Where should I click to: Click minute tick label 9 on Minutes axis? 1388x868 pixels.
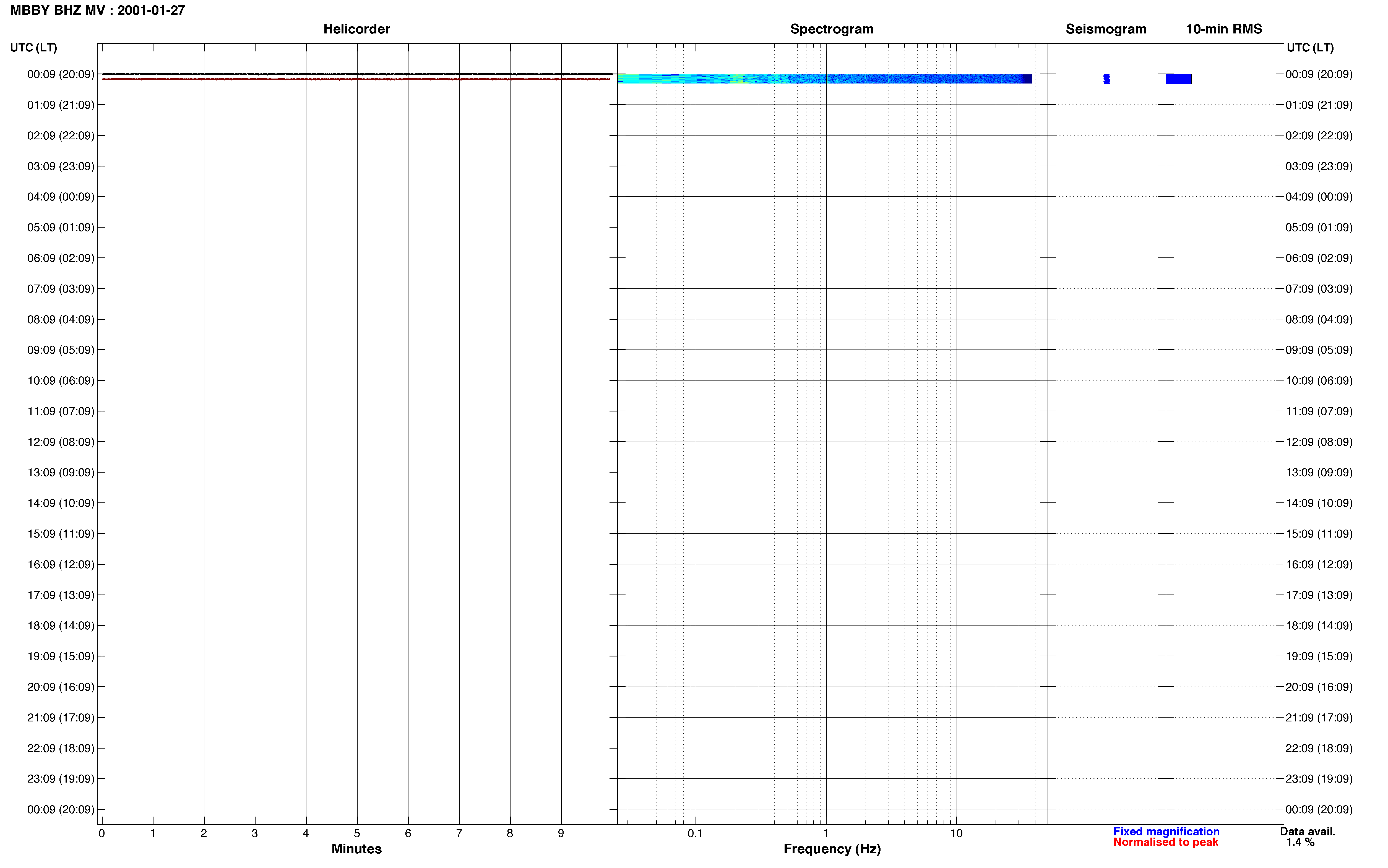coord(561,833)
